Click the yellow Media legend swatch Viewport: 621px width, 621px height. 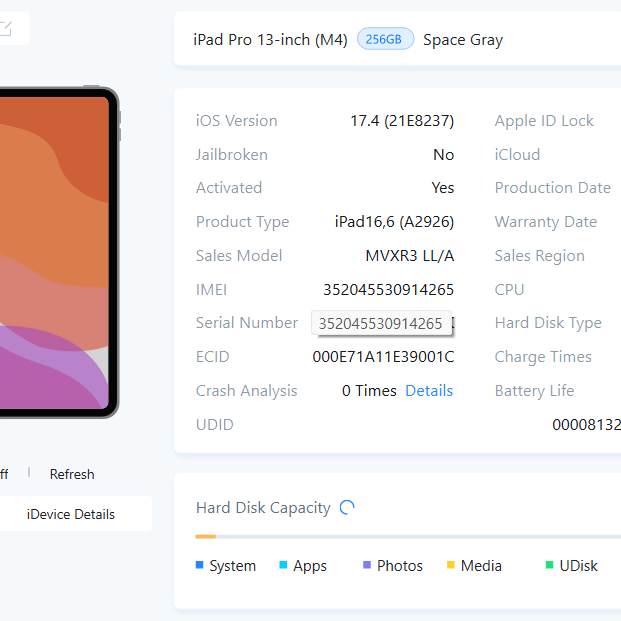[x=451, y=565]
